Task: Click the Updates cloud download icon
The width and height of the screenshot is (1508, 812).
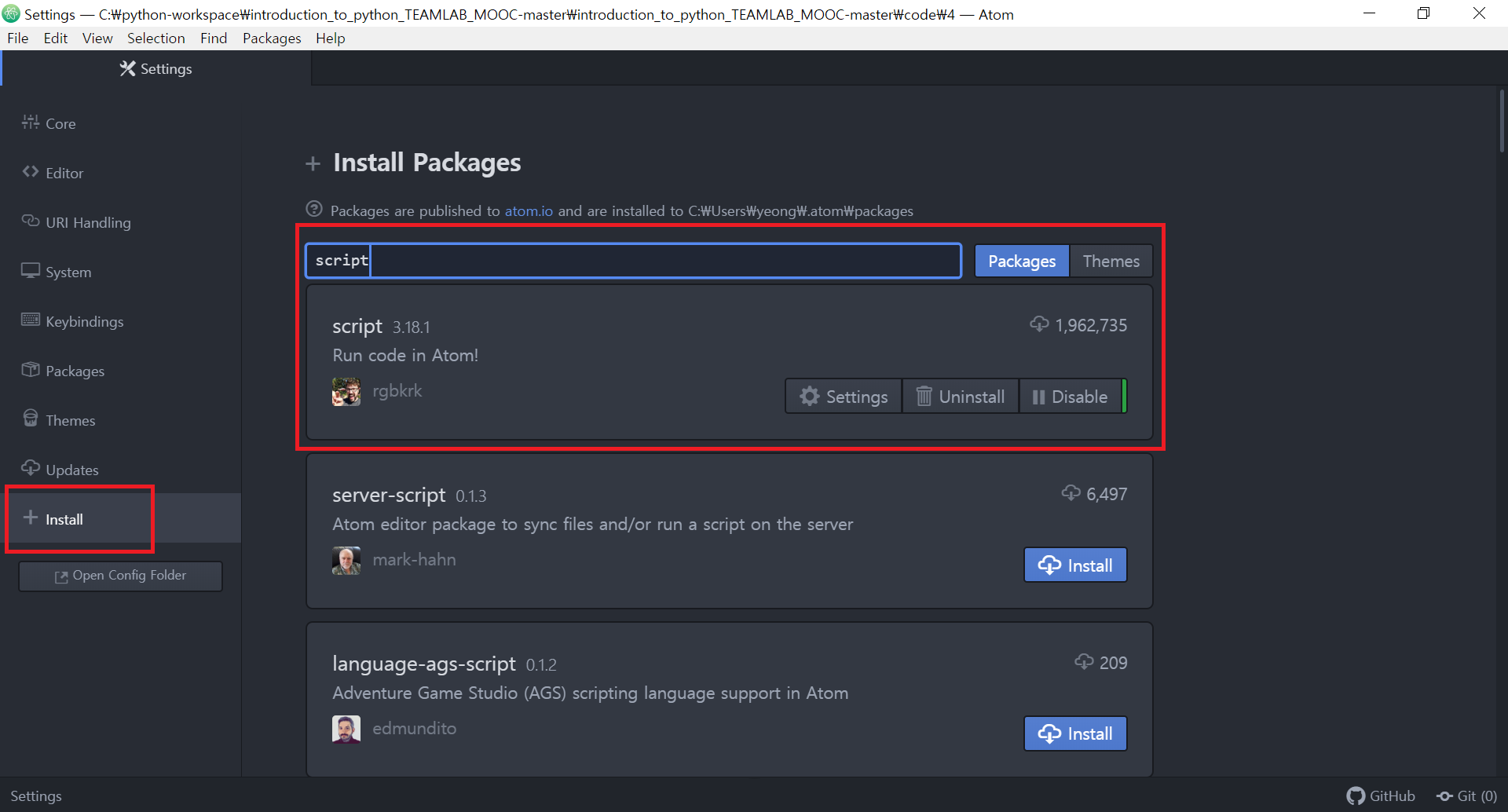Action: (x=31, y=467)
